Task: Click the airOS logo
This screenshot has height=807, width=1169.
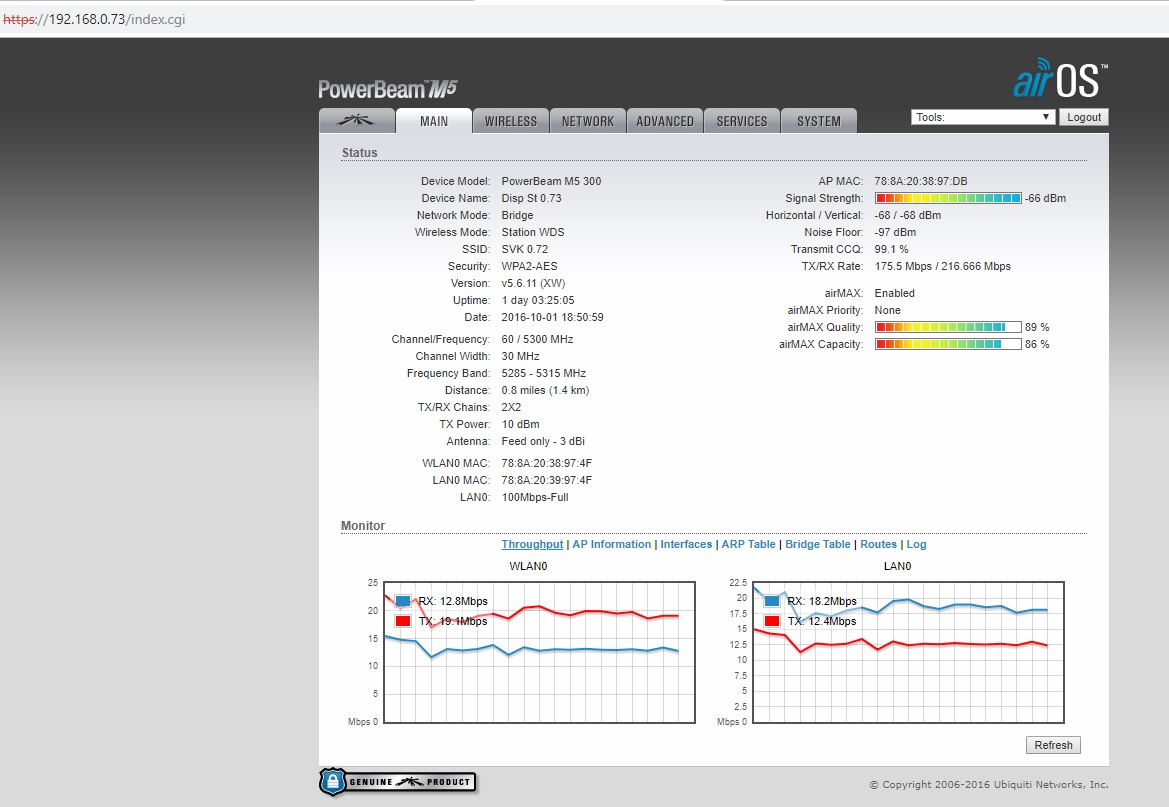Action: [x=1060, y=80]
